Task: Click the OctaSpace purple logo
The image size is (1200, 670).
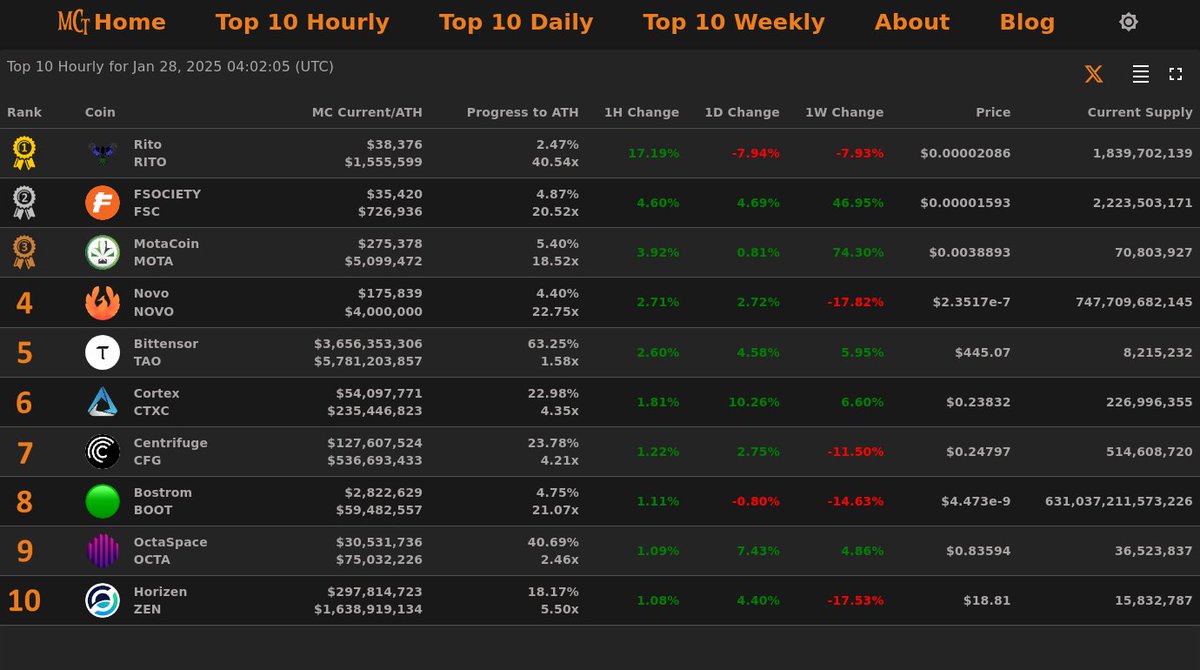Action: 102,551
